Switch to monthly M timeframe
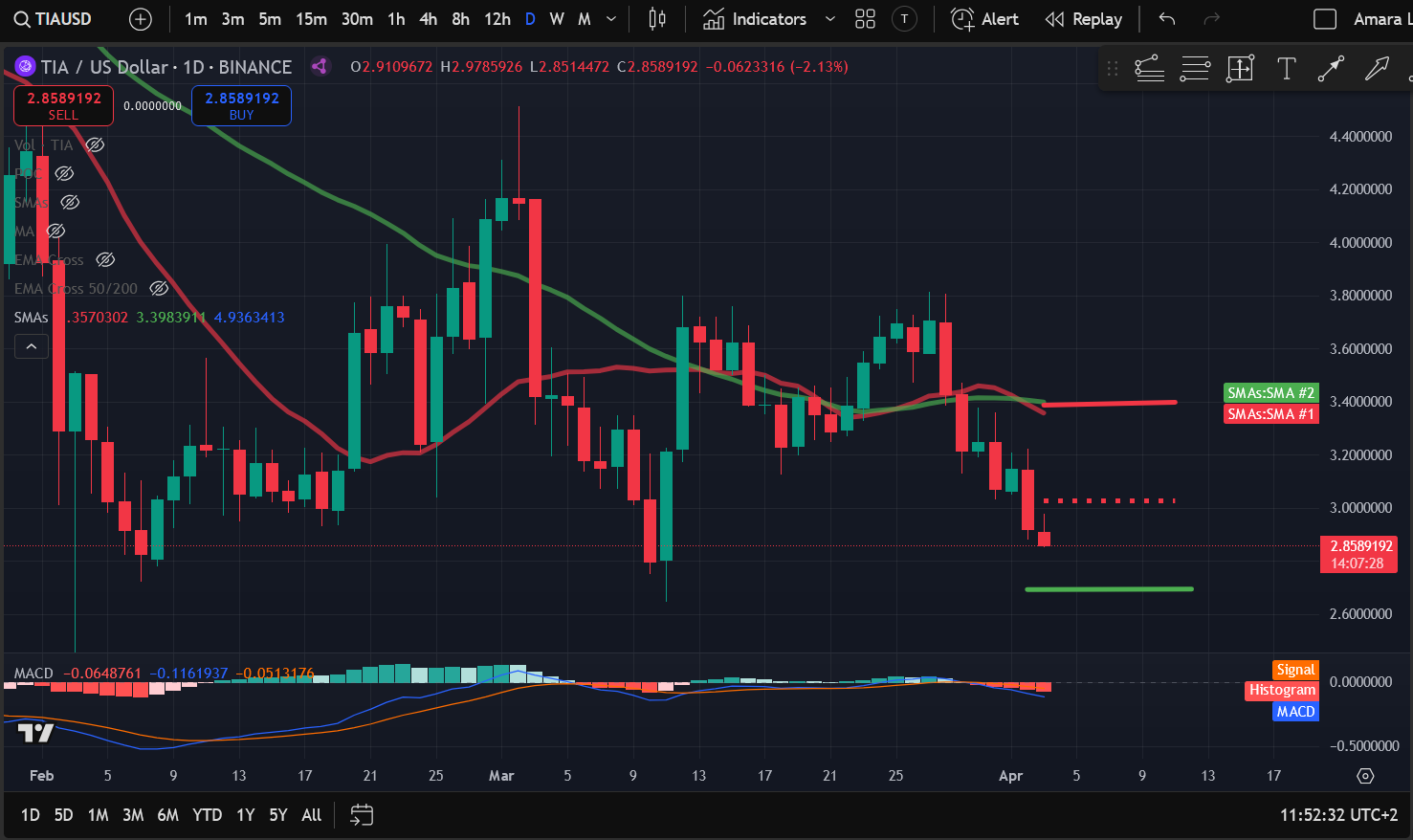Viewport: 1413px width, 840px height. point(585,19)
